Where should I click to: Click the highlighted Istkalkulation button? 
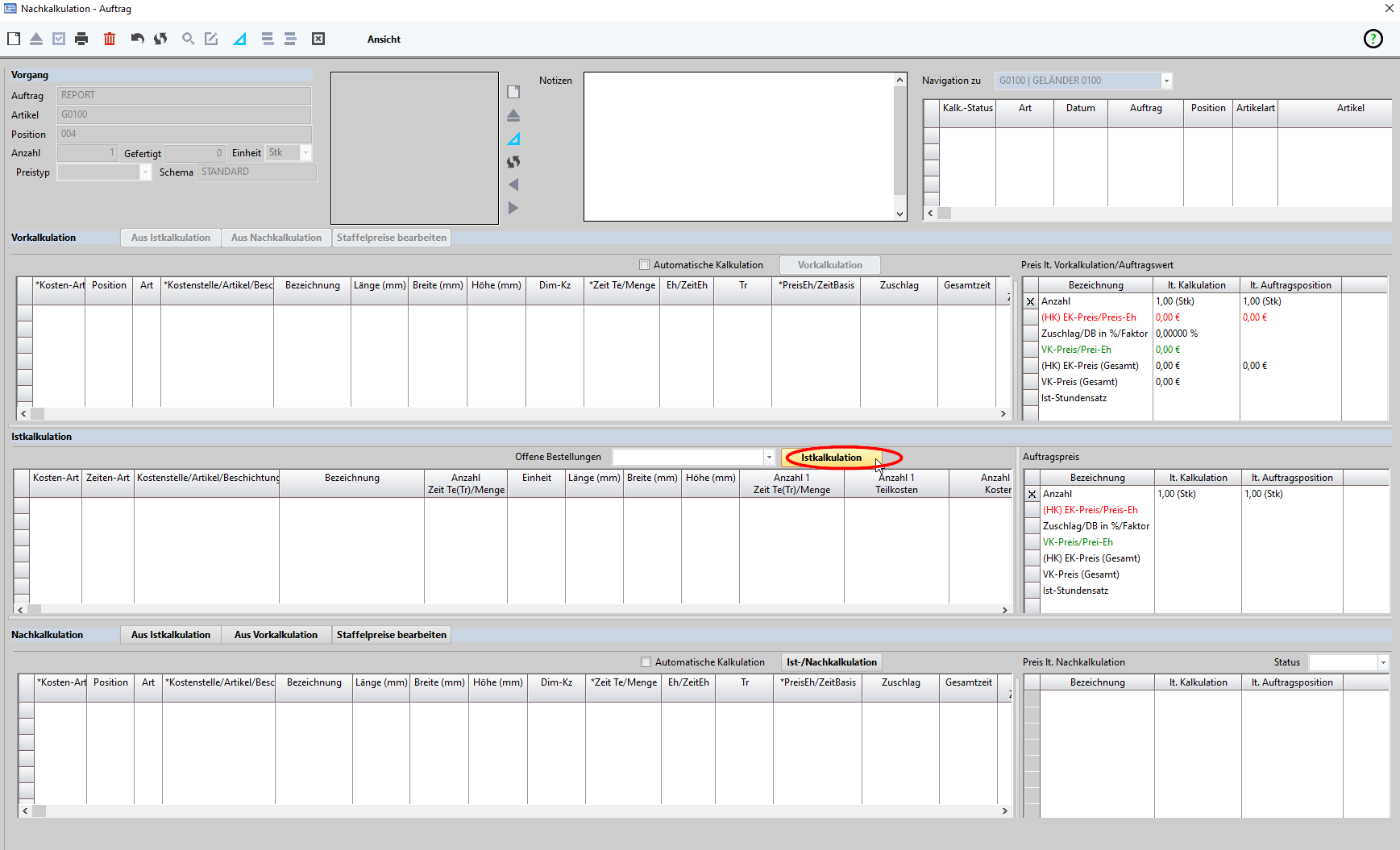(x=831, y=458)
